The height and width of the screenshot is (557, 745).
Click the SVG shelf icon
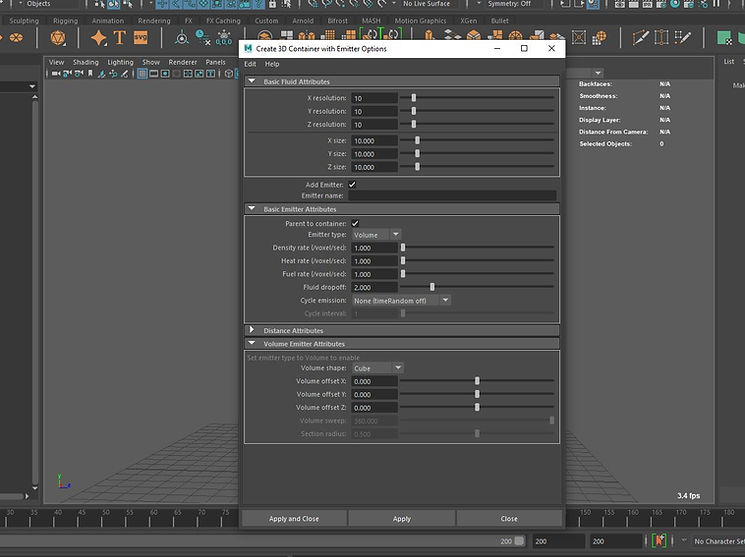141,38
